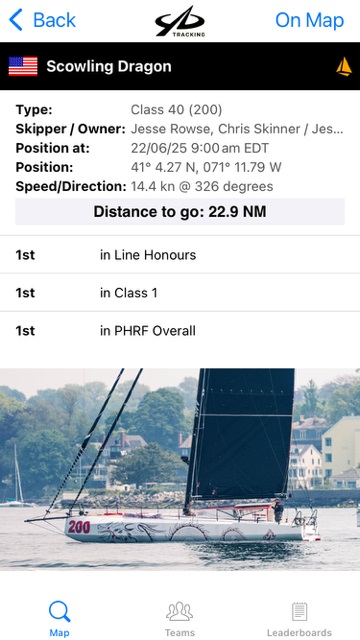The height and width of the screenshot is (640, 360).
Task: Tap the YB Tracking logo
Action: (180, 21)
